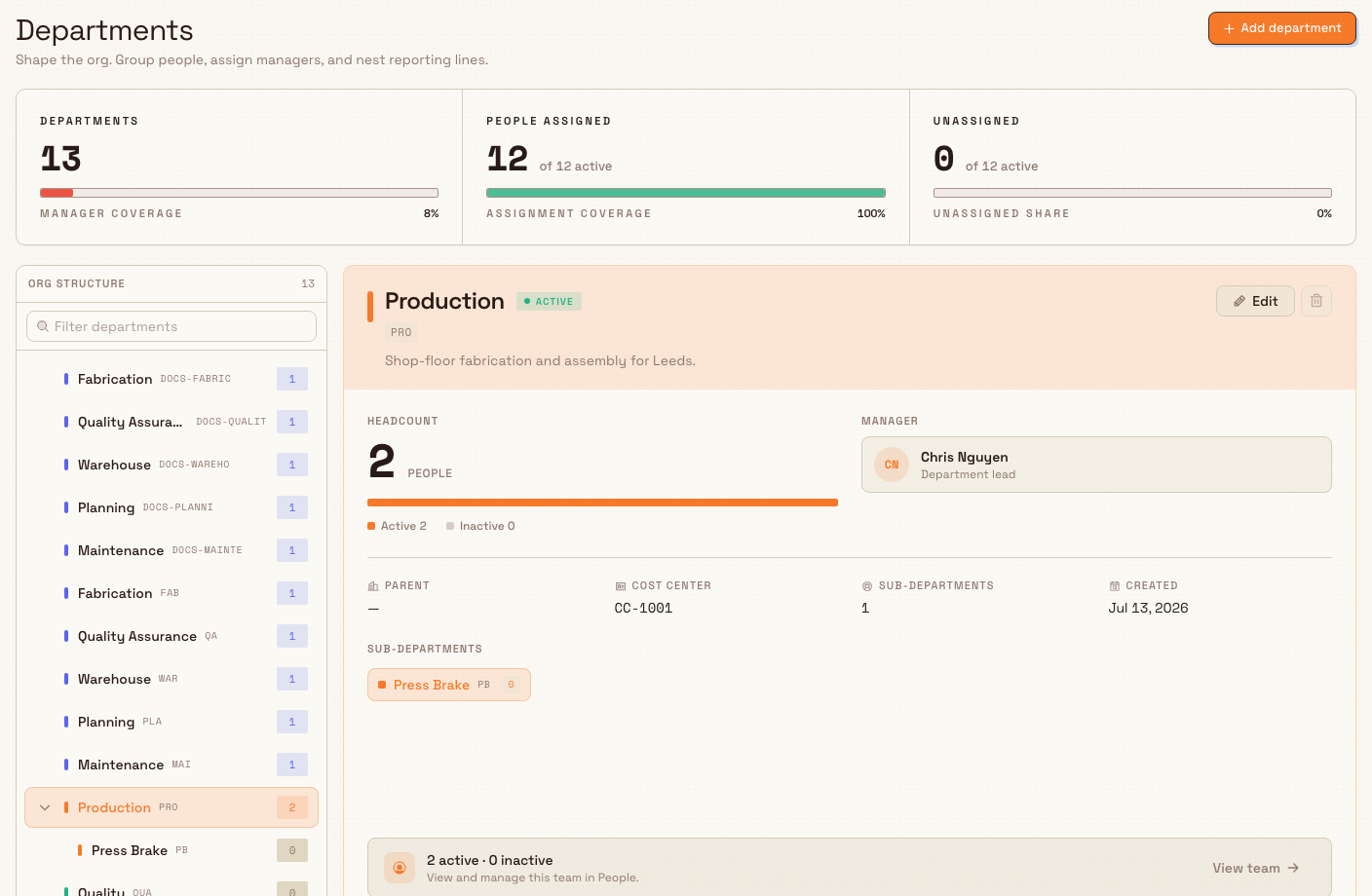Click the CN avatar of Chris Nguyen

892,465
